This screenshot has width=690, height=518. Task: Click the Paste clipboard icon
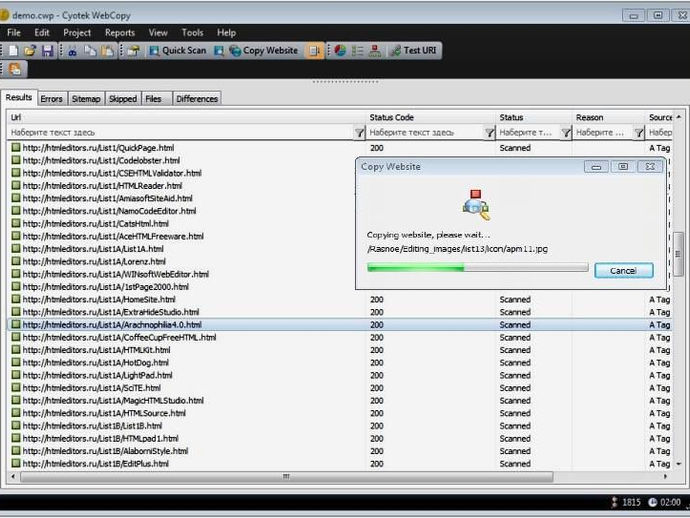click(107, 51)
